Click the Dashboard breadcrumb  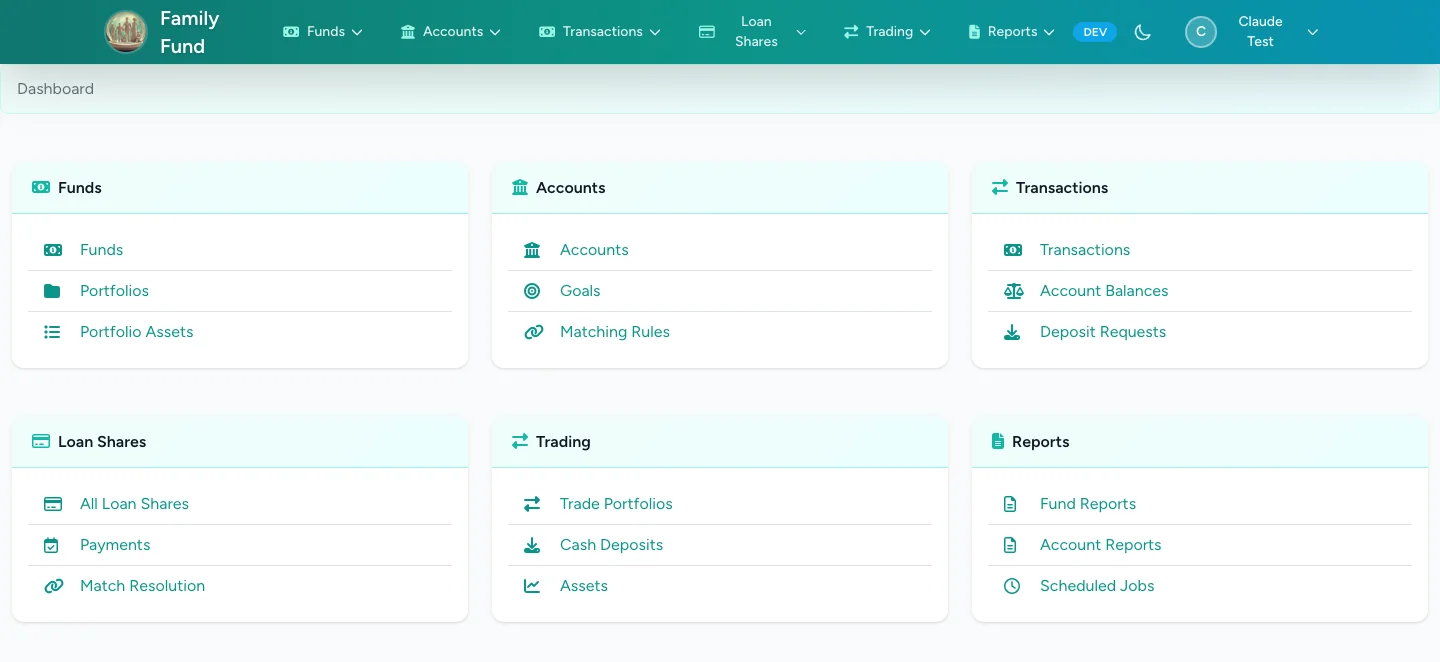point(56,89)
